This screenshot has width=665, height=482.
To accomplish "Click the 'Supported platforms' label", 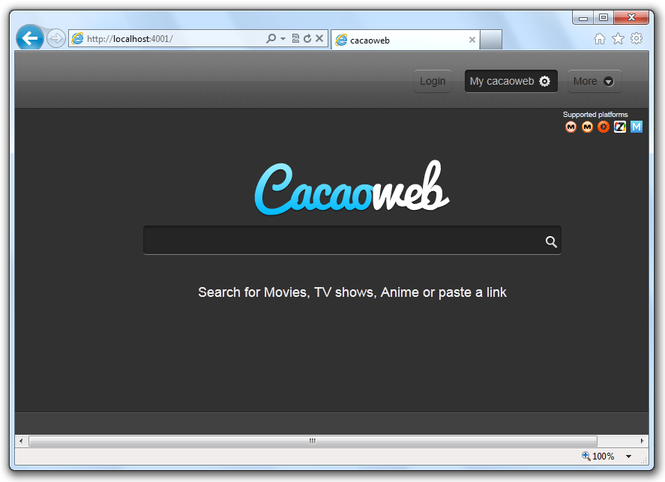I will coord(595,114).
